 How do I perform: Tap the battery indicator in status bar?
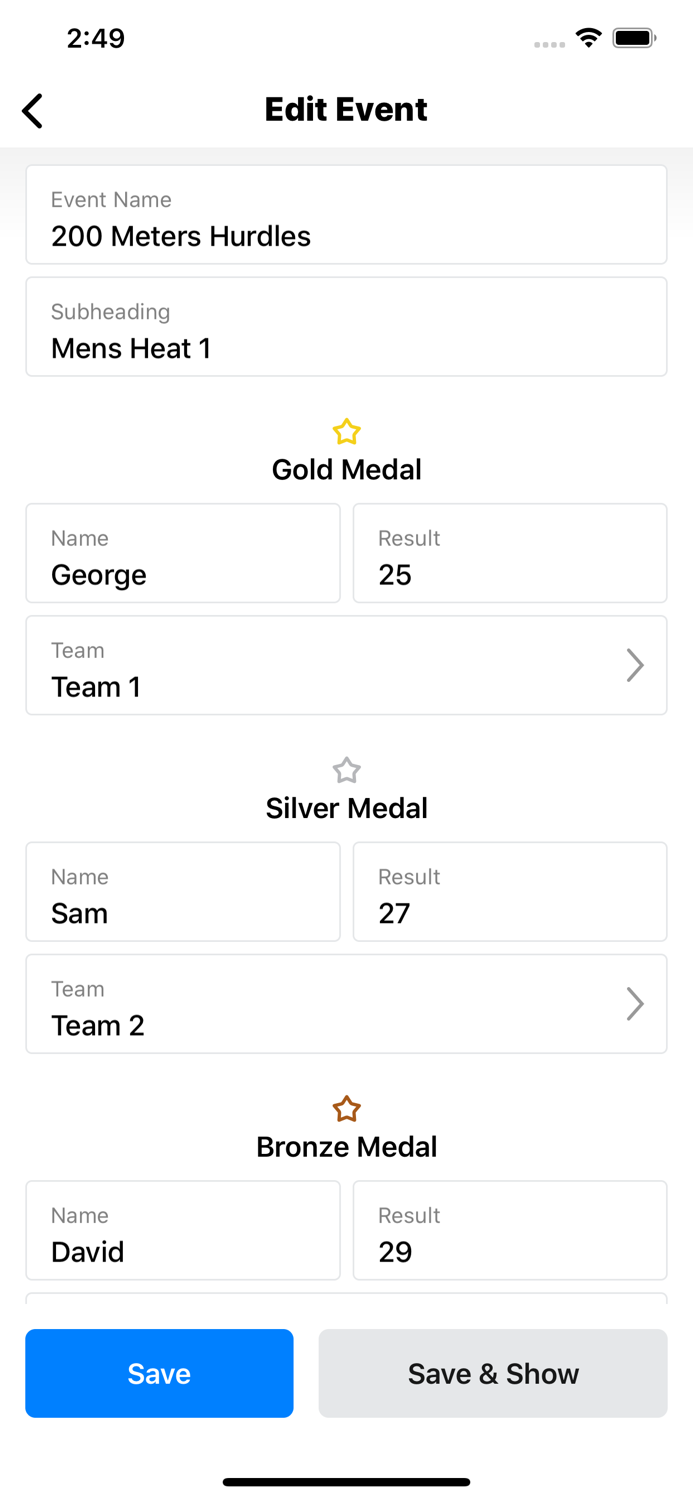[x=634, y=37]
